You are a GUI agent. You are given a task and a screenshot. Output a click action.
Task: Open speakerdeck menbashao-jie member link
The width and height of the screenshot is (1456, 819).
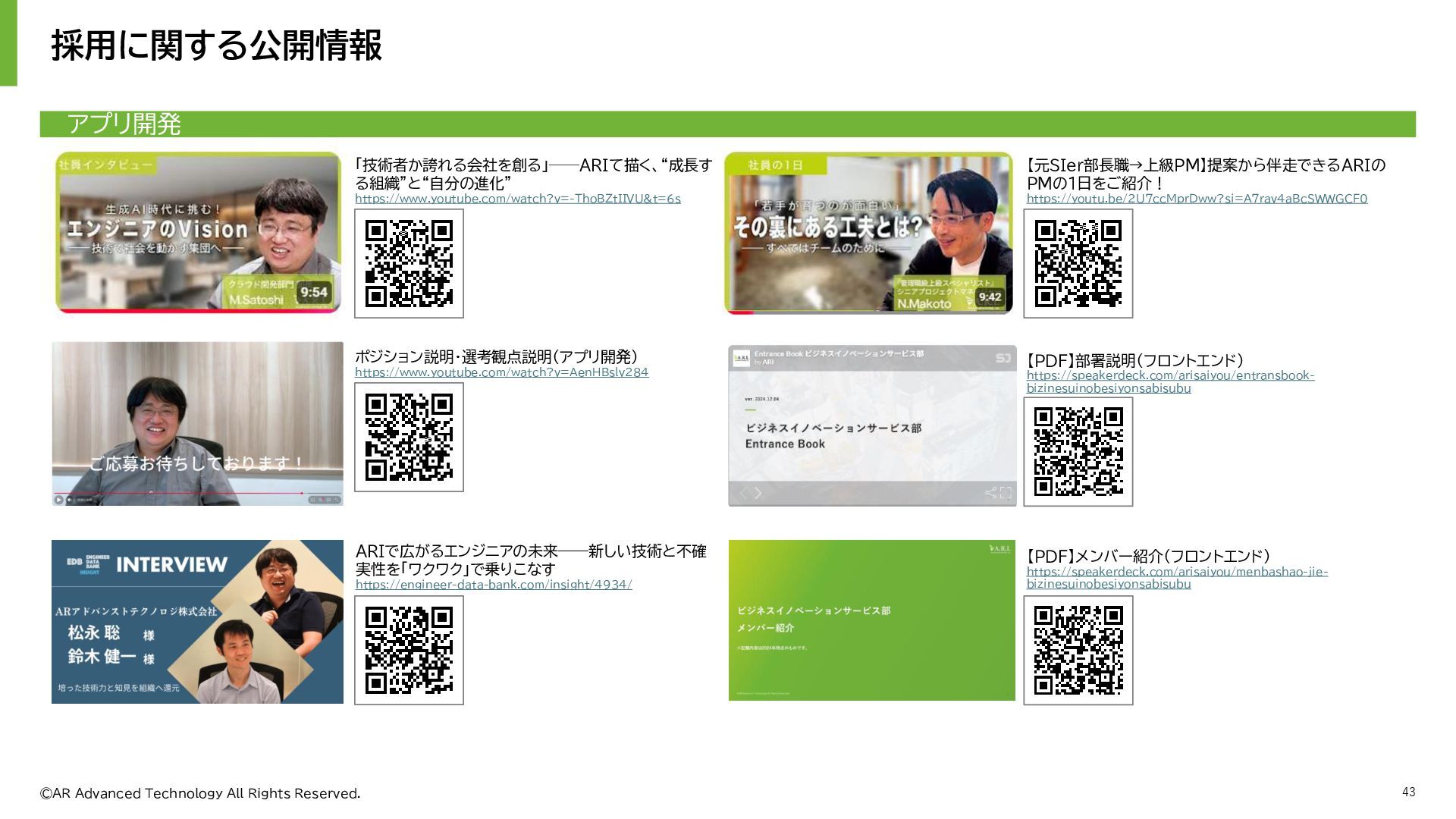(1176, 572)
